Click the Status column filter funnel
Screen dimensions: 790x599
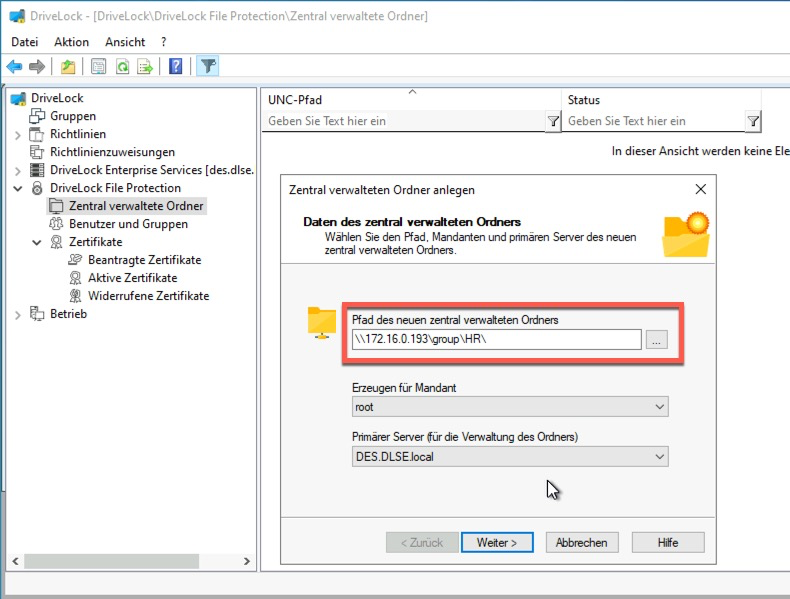click(753, 121)
